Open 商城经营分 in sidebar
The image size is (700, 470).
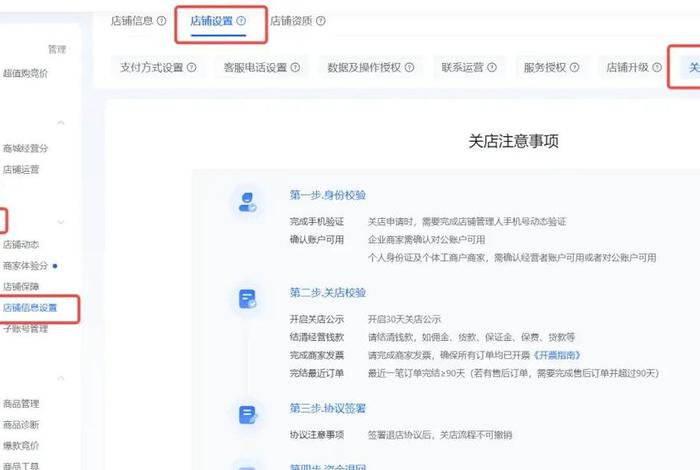25,148
